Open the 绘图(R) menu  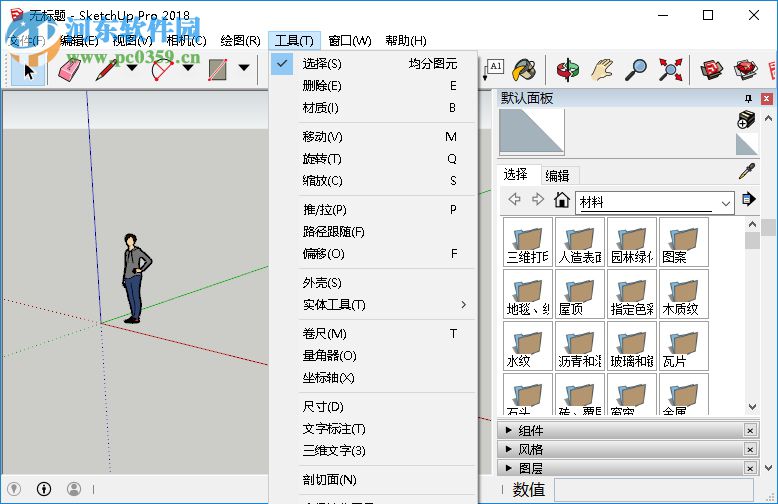coord(240,41)
